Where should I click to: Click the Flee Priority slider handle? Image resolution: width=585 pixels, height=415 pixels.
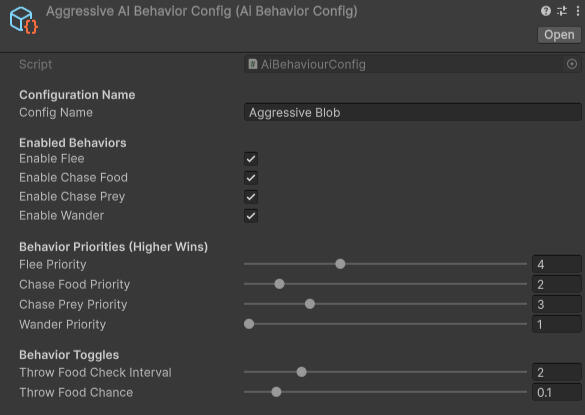point(340,264)
